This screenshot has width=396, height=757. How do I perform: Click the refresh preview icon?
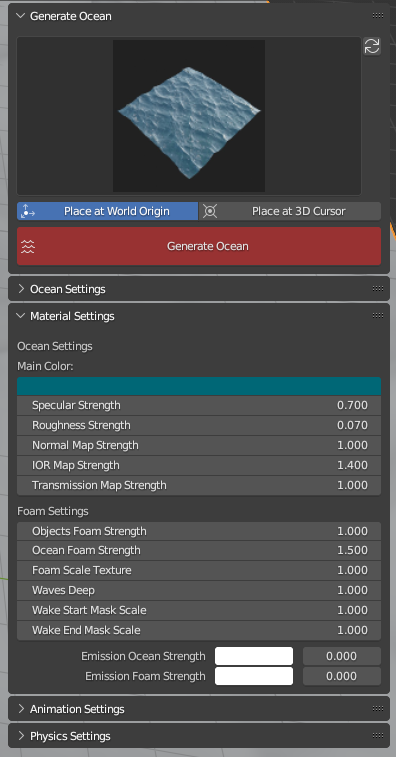(x=372, y=46)
